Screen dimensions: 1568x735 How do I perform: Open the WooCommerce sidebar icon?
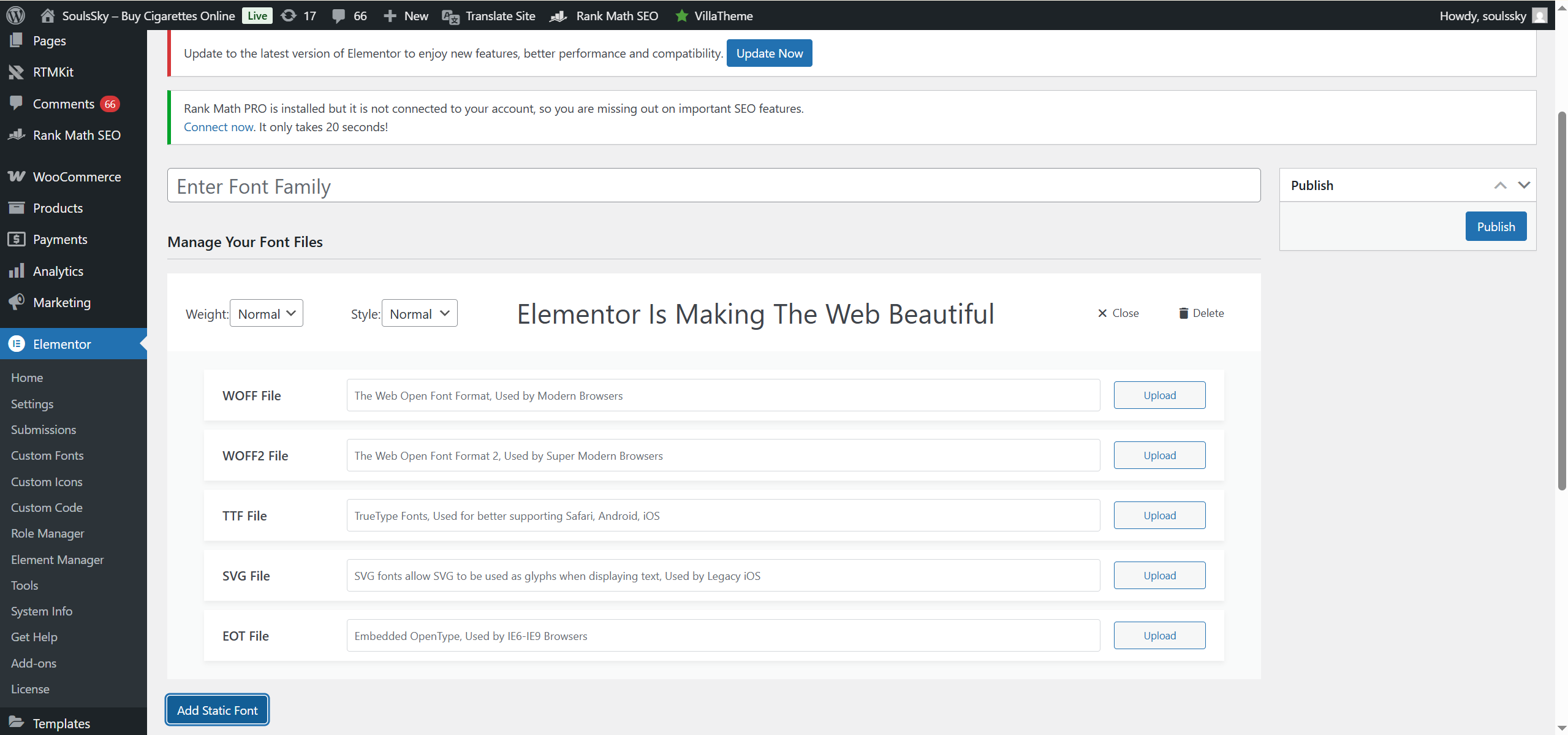(17, 177)
